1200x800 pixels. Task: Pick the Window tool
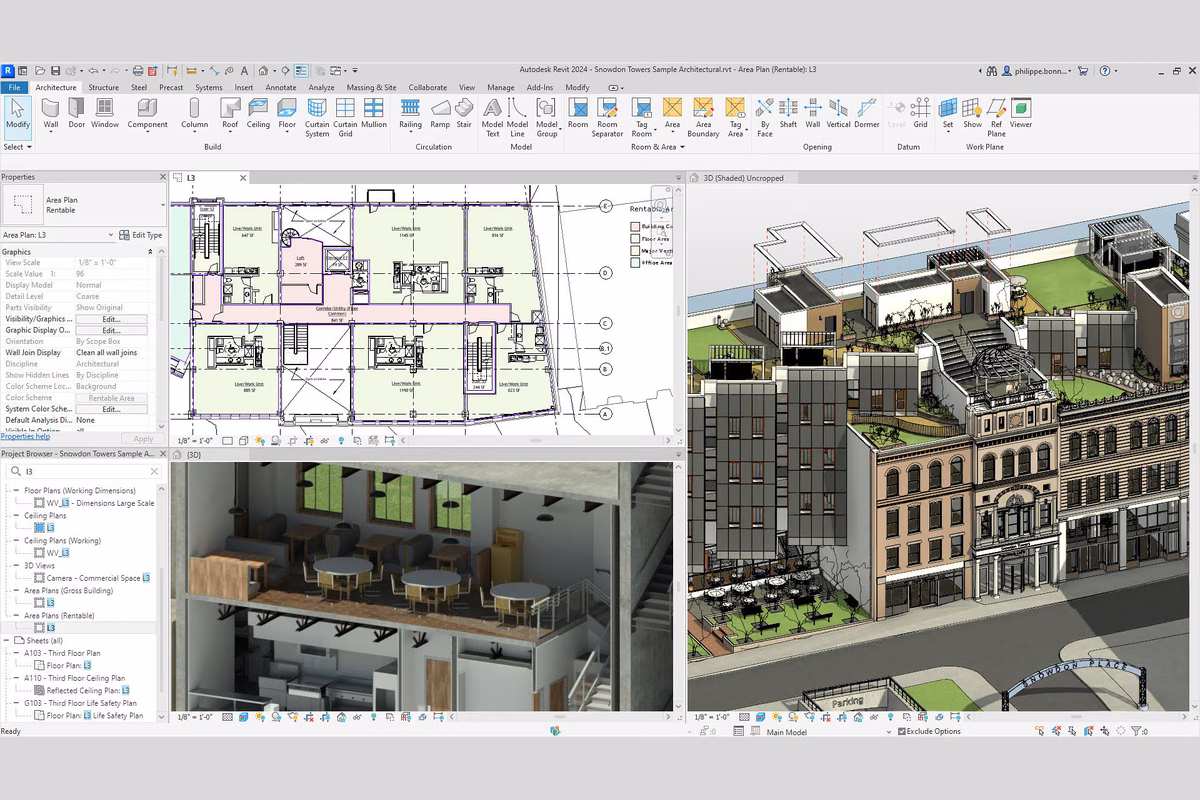pos(105,113)
